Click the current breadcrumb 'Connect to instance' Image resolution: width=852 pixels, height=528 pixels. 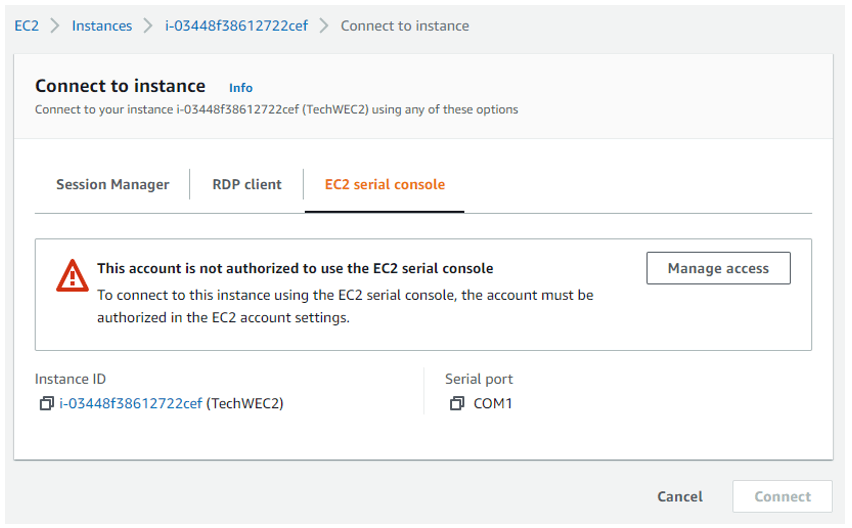[x=405, y=26]
